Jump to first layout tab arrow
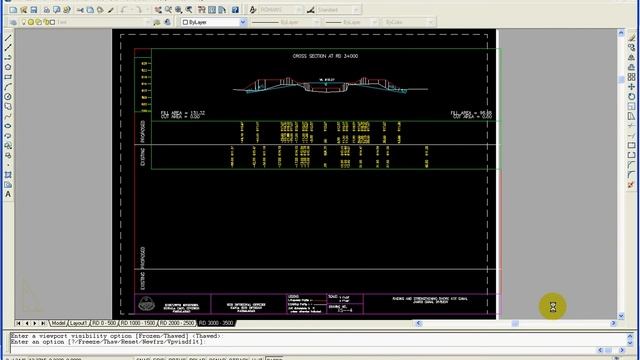This screenshot has height=360, width=640. click(x=18, y=323)
